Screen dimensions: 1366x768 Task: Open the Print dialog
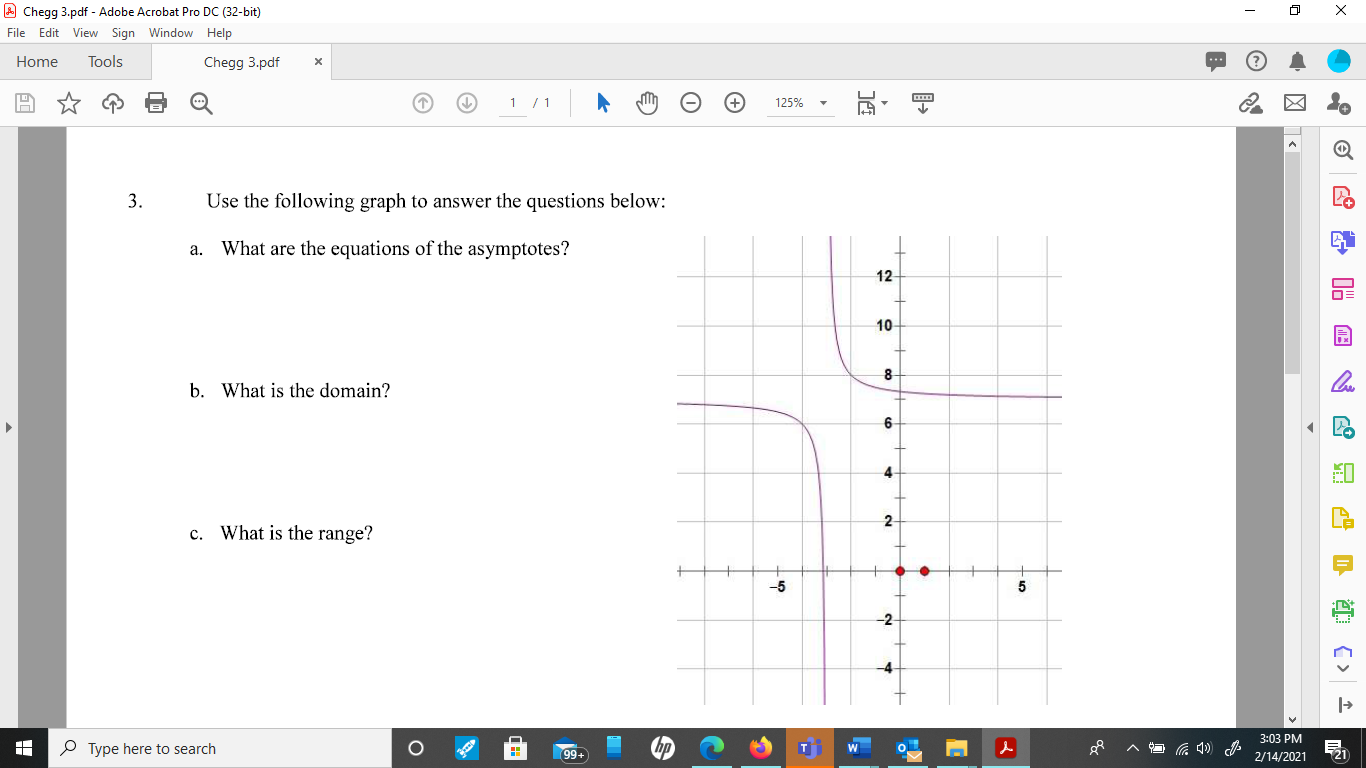click(x=156, y=102)
